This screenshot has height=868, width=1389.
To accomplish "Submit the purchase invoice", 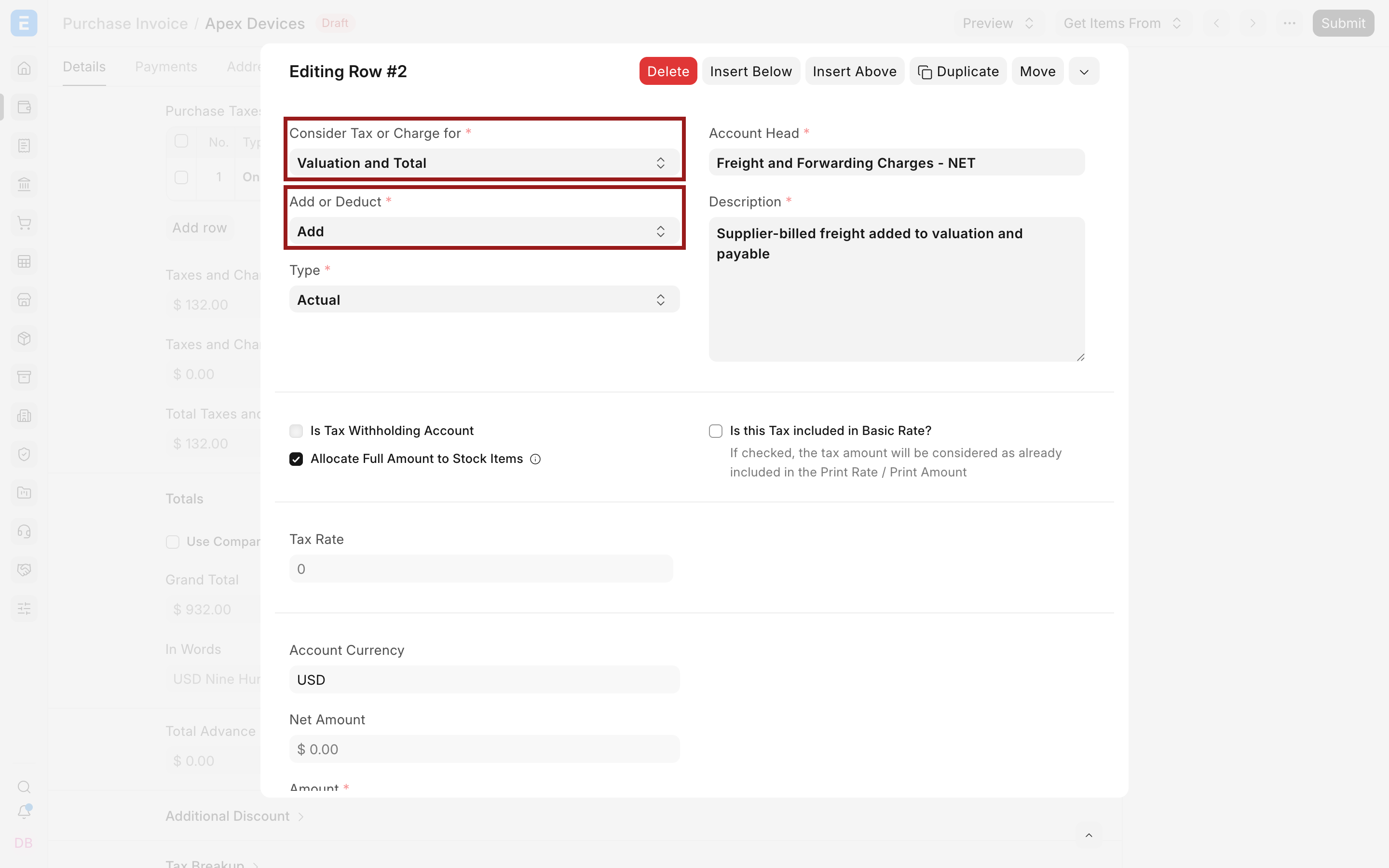I will pyautogui.click(x=1343, y=23).
